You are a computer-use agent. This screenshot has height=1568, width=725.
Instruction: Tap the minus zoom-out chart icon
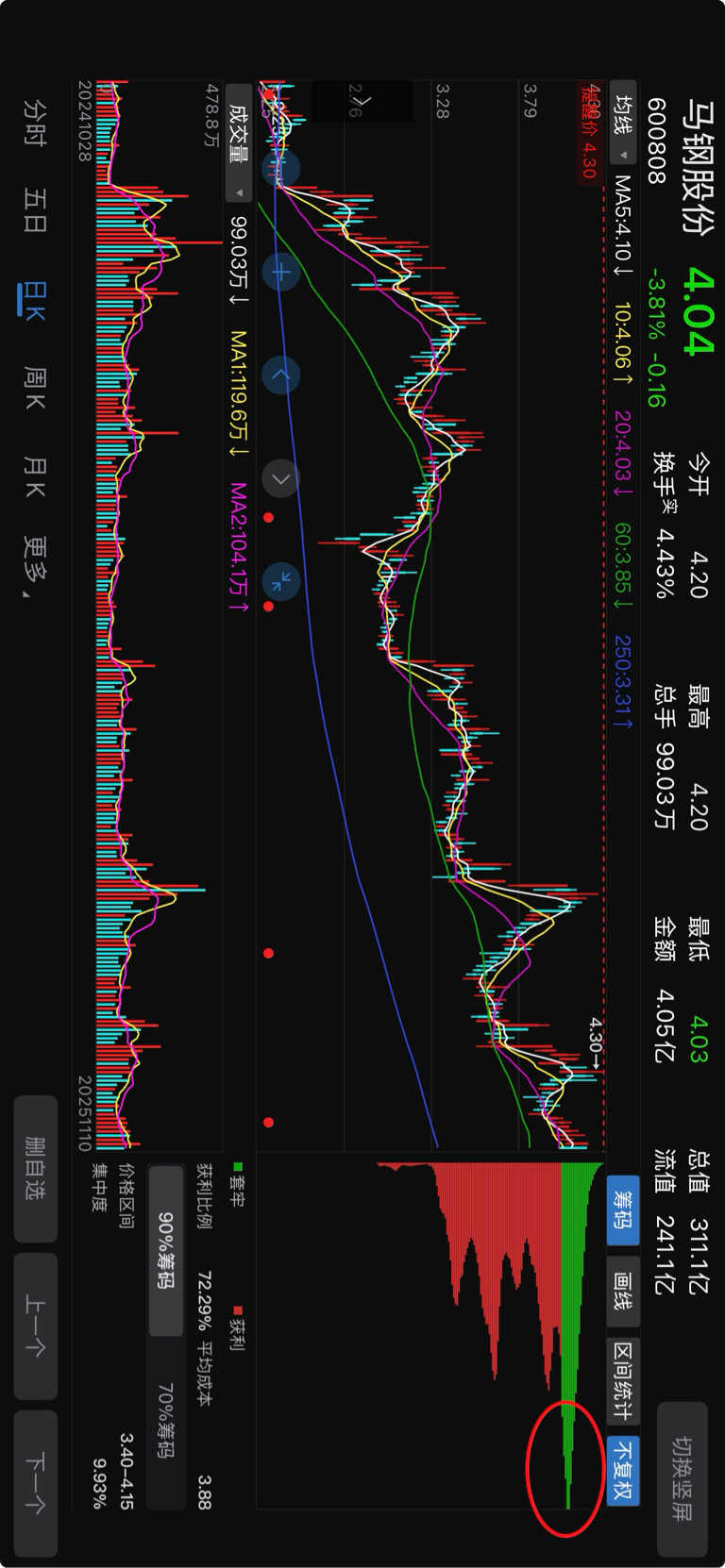pyautogui.click(x=280, y=169)
